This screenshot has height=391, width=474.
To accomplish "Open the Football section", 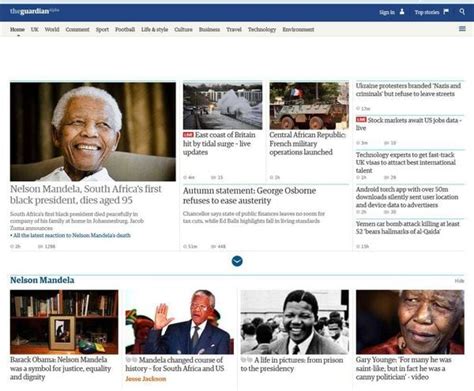I will tap(125, 29).
